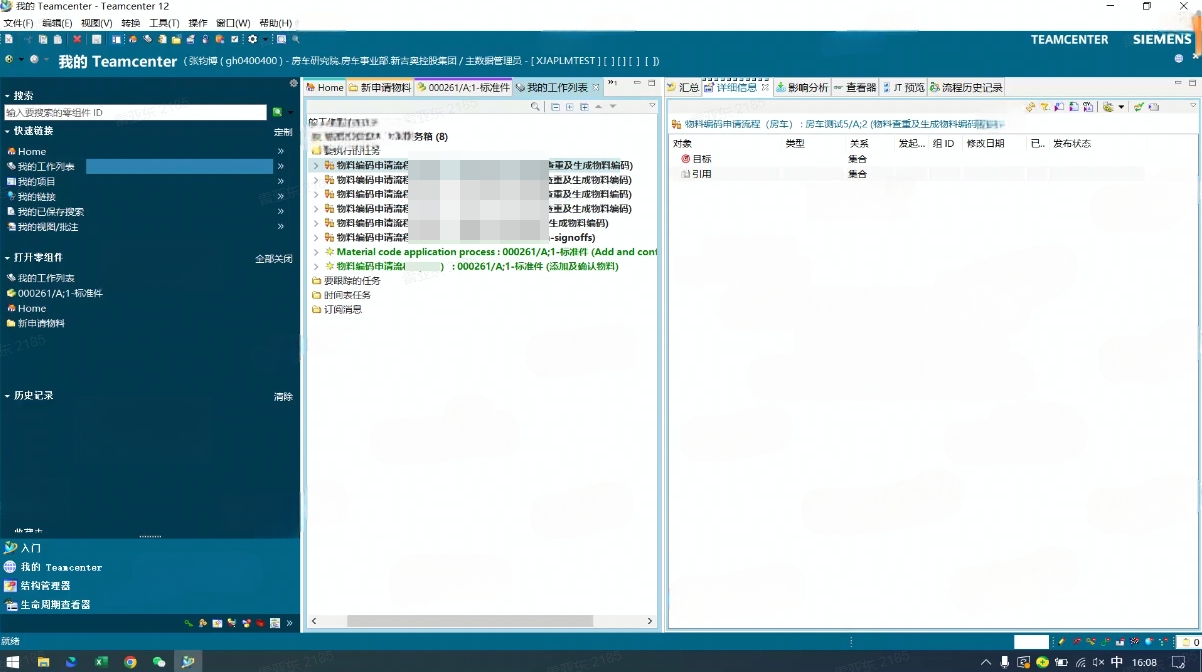Click the magnifier icon at the toolbar end
1202x672 pixels.
pos(296,40)
